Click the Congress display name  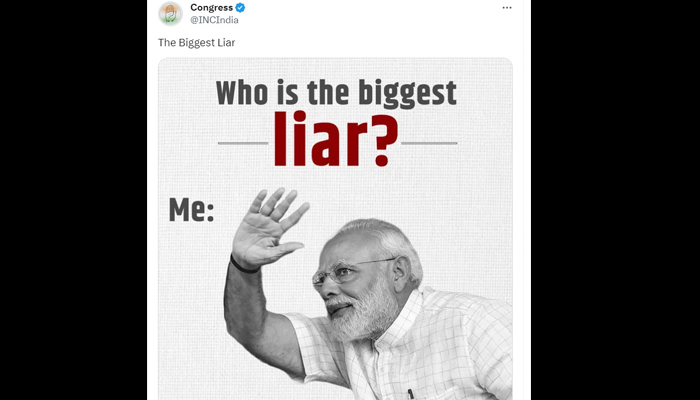point(212,8)
